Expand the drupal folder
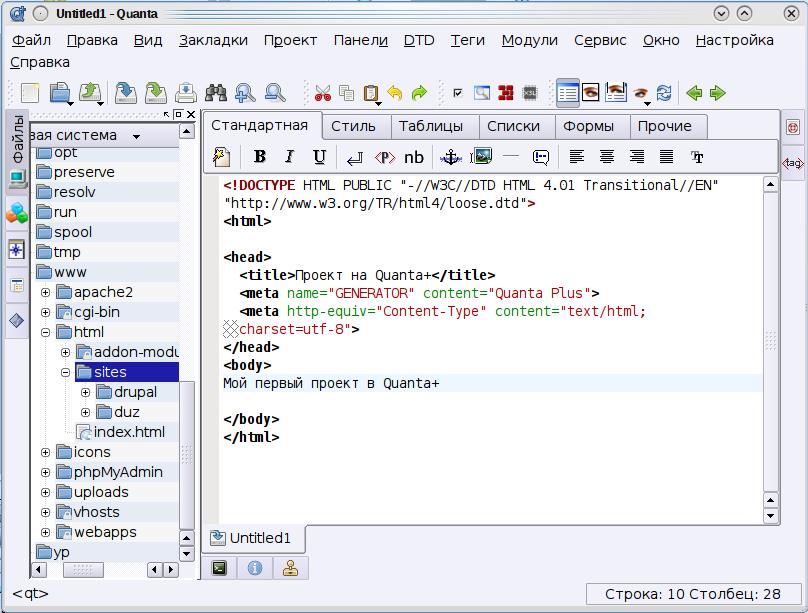808x613 pixels. click(x=86, y=393)
